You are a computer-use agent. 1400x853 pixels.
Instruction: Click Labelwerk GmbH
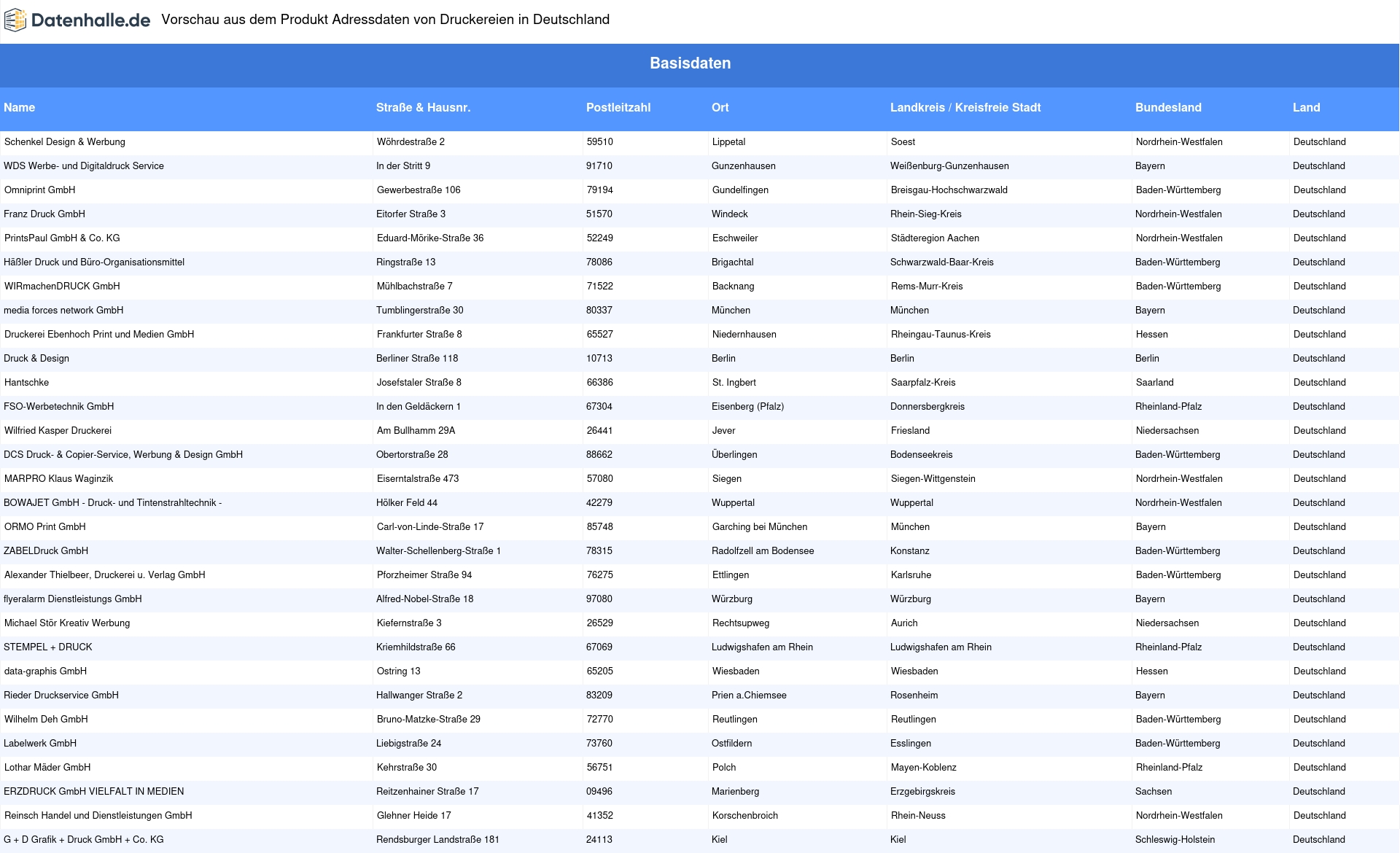pyautogui.click(x=40, y=744)
